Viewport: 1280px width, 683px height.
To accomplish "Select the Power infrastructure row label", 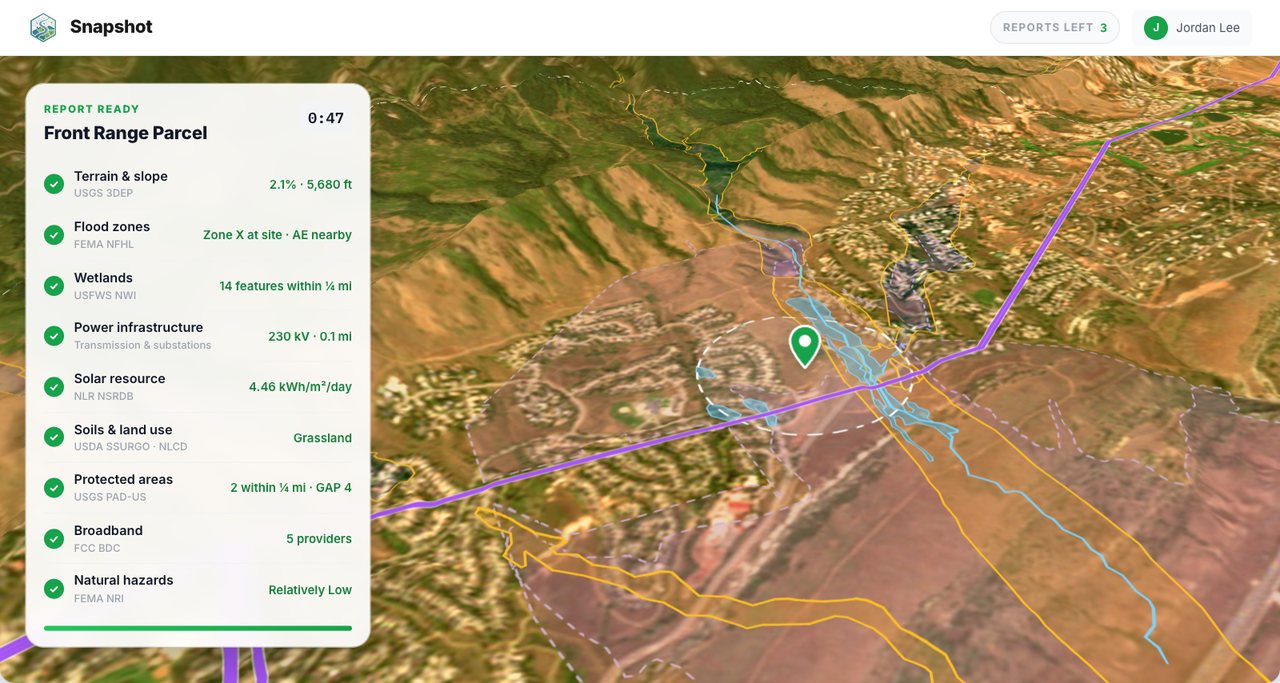I will pyautogui.click(x=138, y=327).
